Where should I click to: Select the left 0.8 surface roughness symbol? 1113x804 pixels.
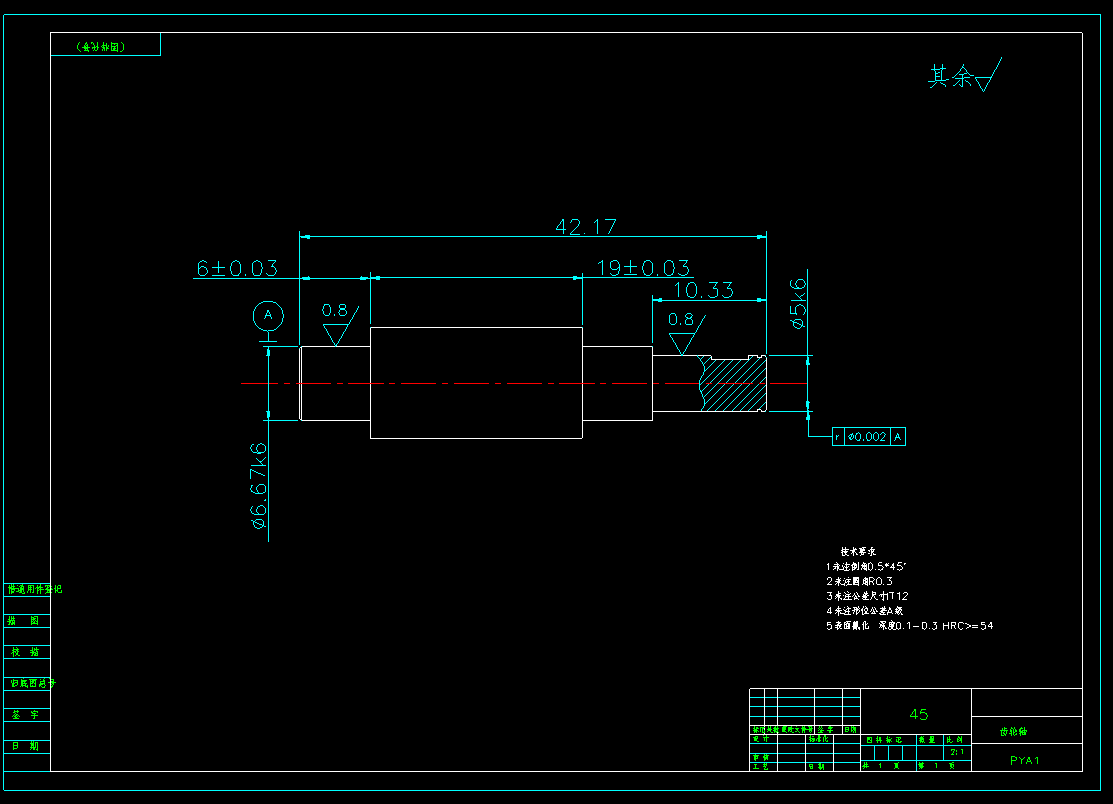(x=339, y=326)
